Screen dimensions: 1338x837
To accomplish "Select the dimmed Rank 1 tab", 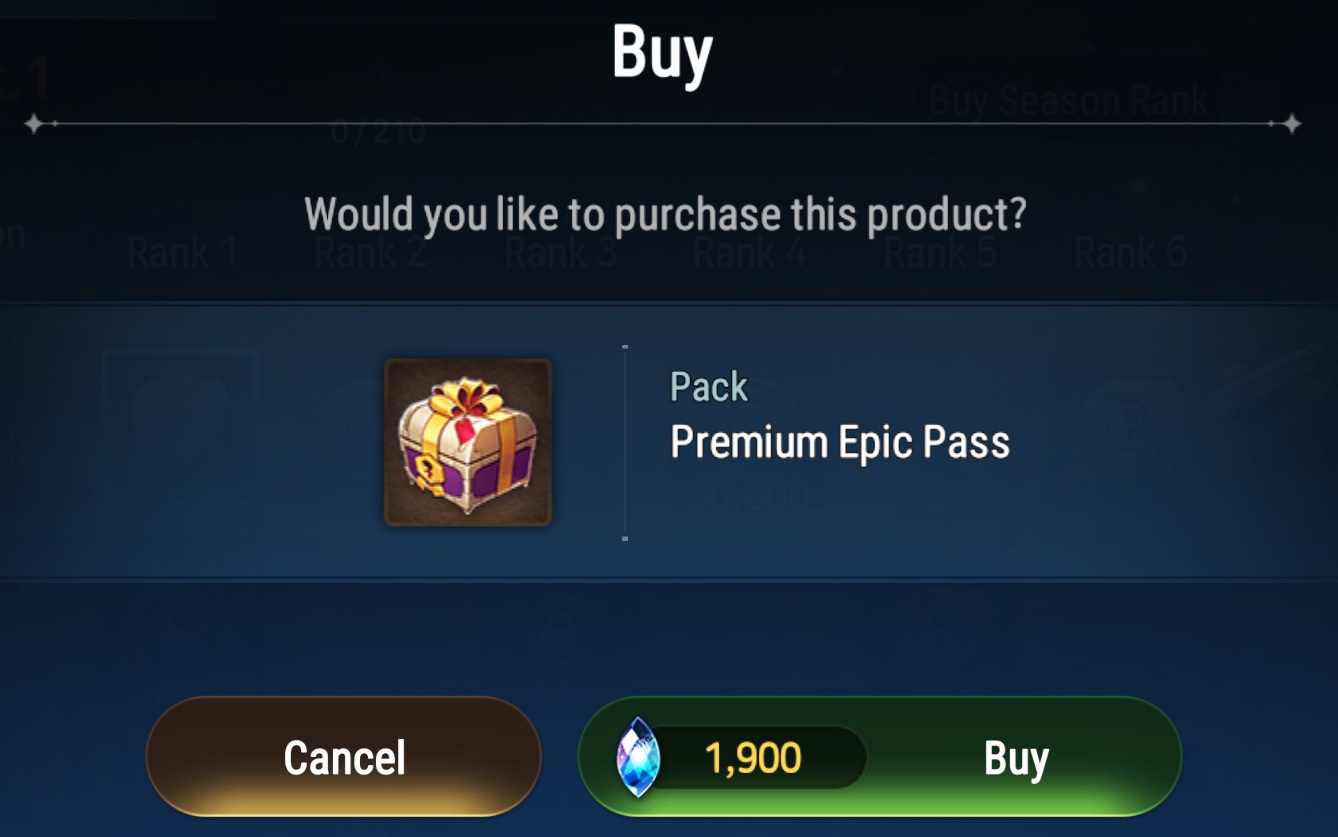I will coord(183,252).
